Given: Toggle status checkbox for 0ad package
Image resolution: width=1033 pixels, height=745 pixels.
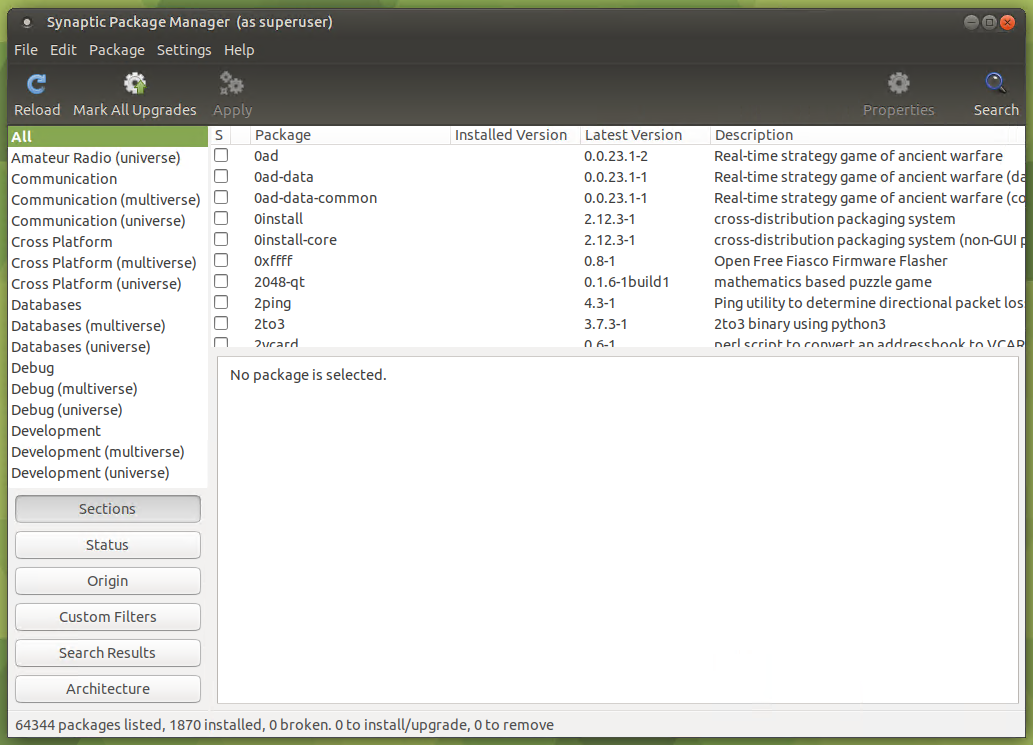Looking at the screenshot, I should click(221, 155).
